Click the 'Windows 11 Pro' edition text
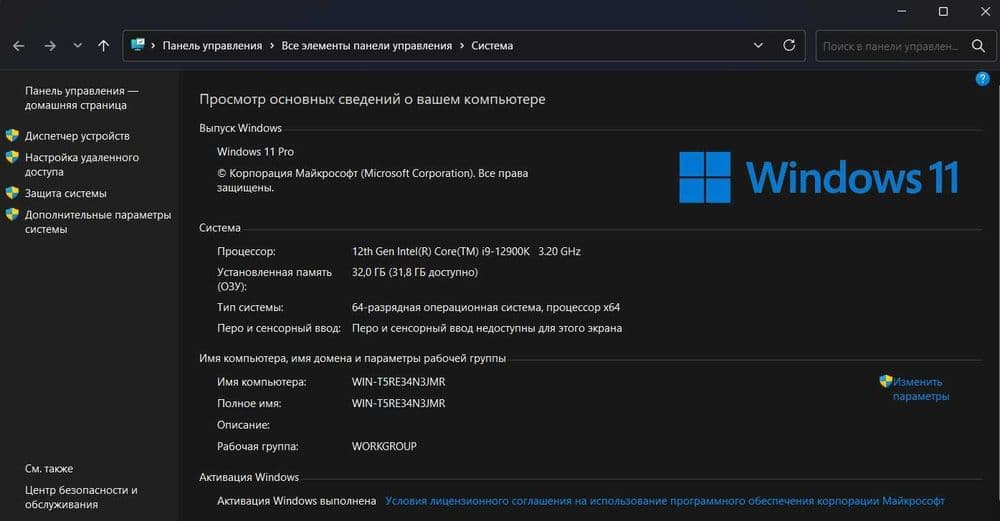The height and width of the screenshot is (521, 1000). (x=255, y=152)
